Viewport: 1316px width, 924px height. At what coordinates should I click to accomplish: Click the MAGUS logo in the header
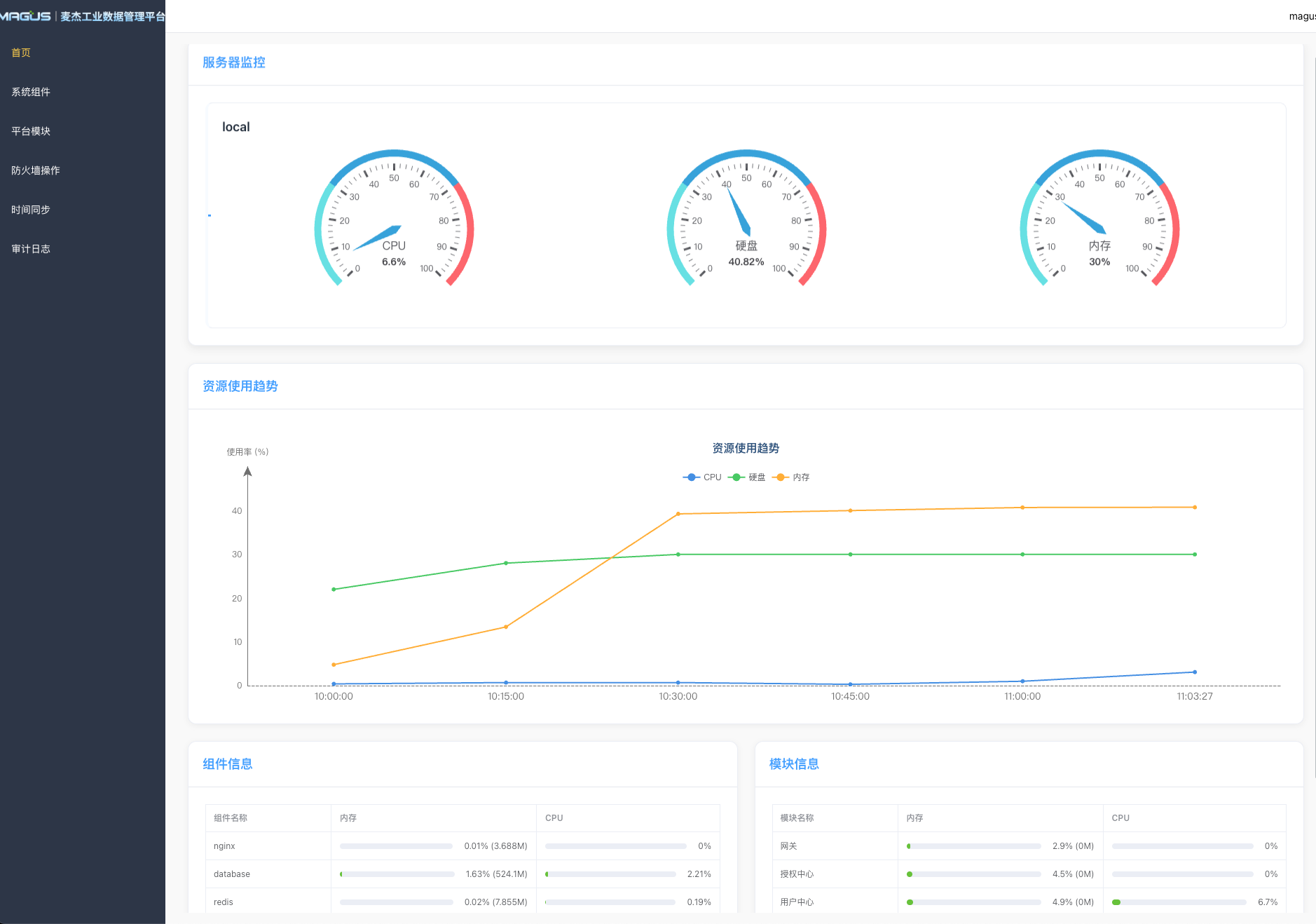tap(25, 16)
